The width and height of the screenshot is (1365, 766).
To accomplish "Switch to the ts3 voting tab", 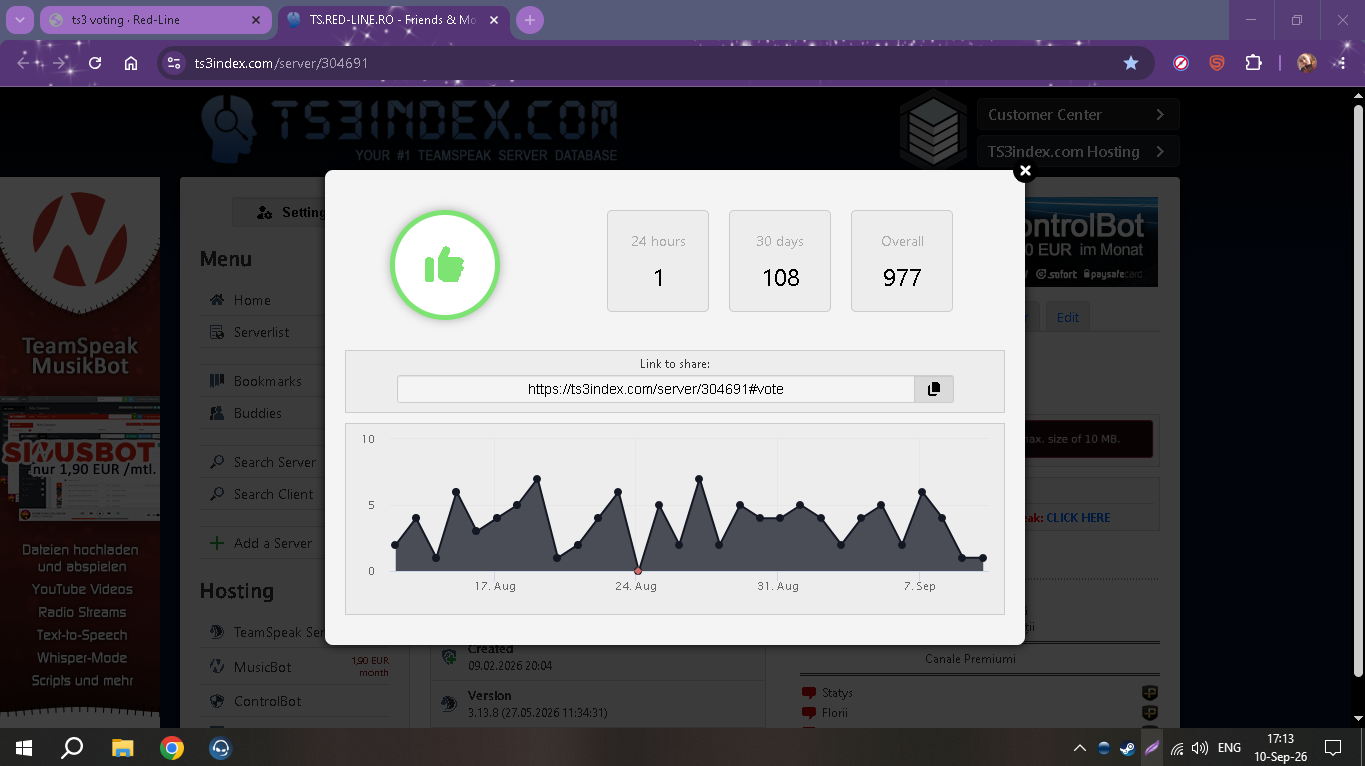I will click(154, 20).
